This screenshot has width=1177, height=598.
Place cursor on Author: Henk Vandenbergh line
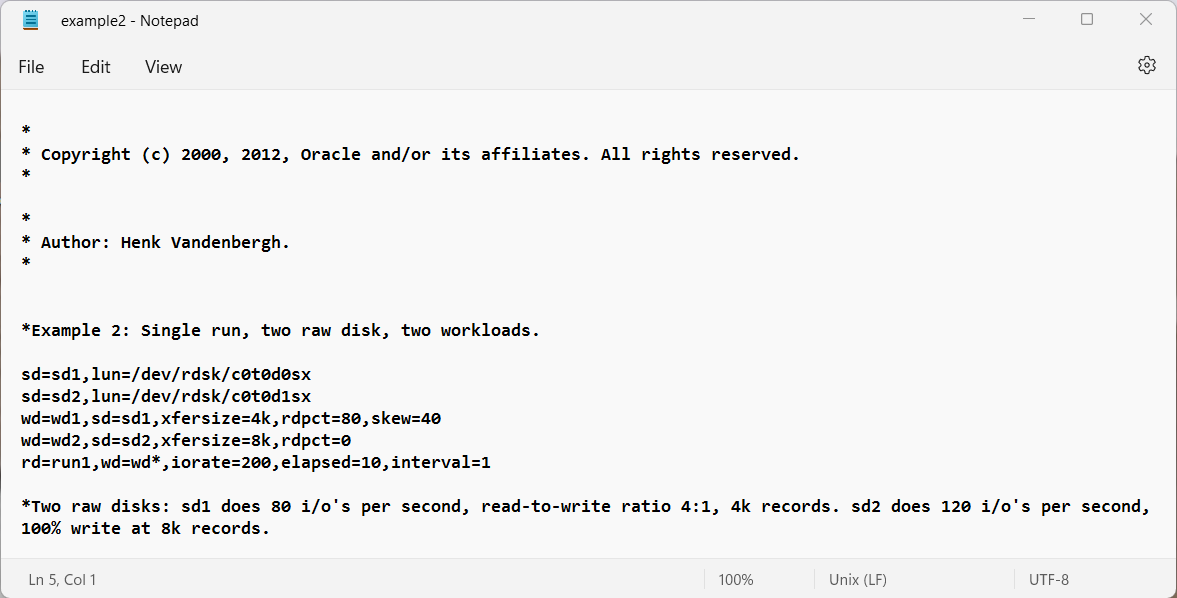[155, 242]
